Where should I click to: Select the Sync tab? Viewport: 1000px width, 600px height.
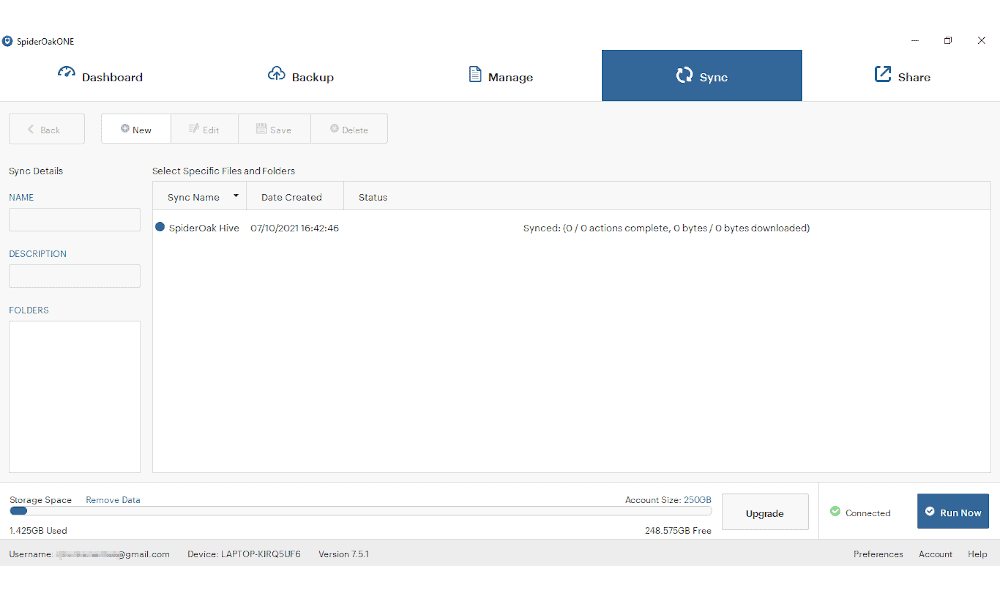pos(702,76)
